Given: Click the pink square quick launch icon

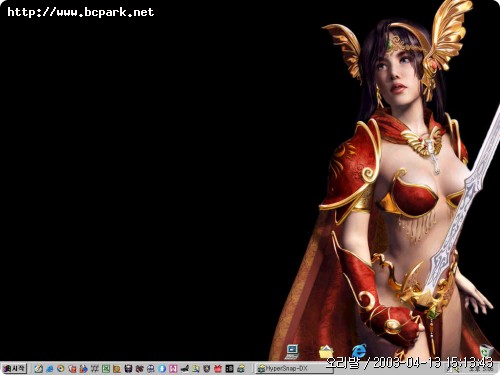Looking at the screenshot, I should [x=173, y=369].
